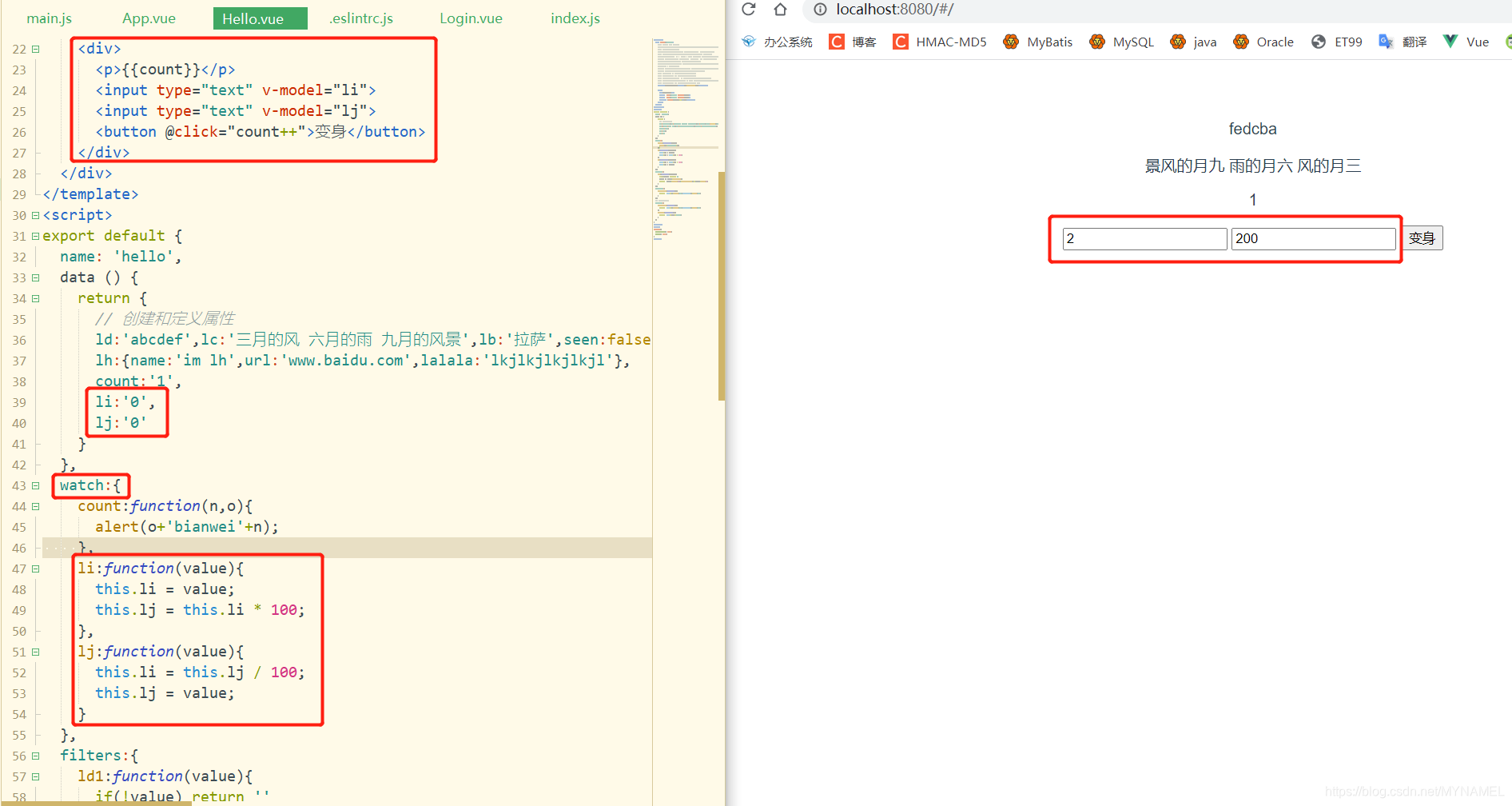Click the alert(o+'bianwei'+n) code line
Viewport: 1512px width, 806px height.
(x=187, y=527)
